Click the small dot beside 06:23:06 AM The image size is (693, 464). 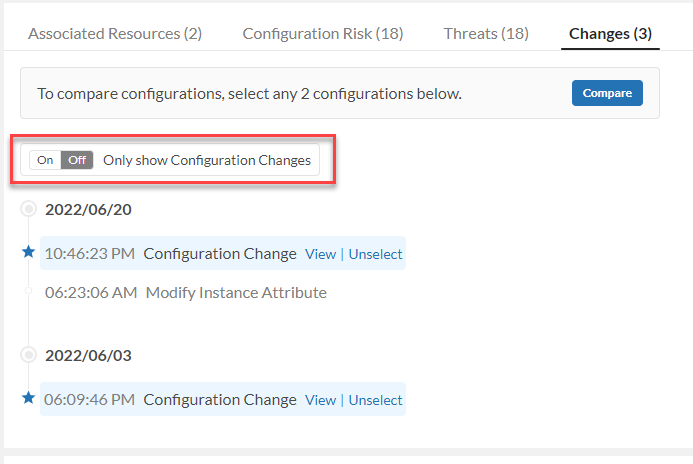point(29,292)
